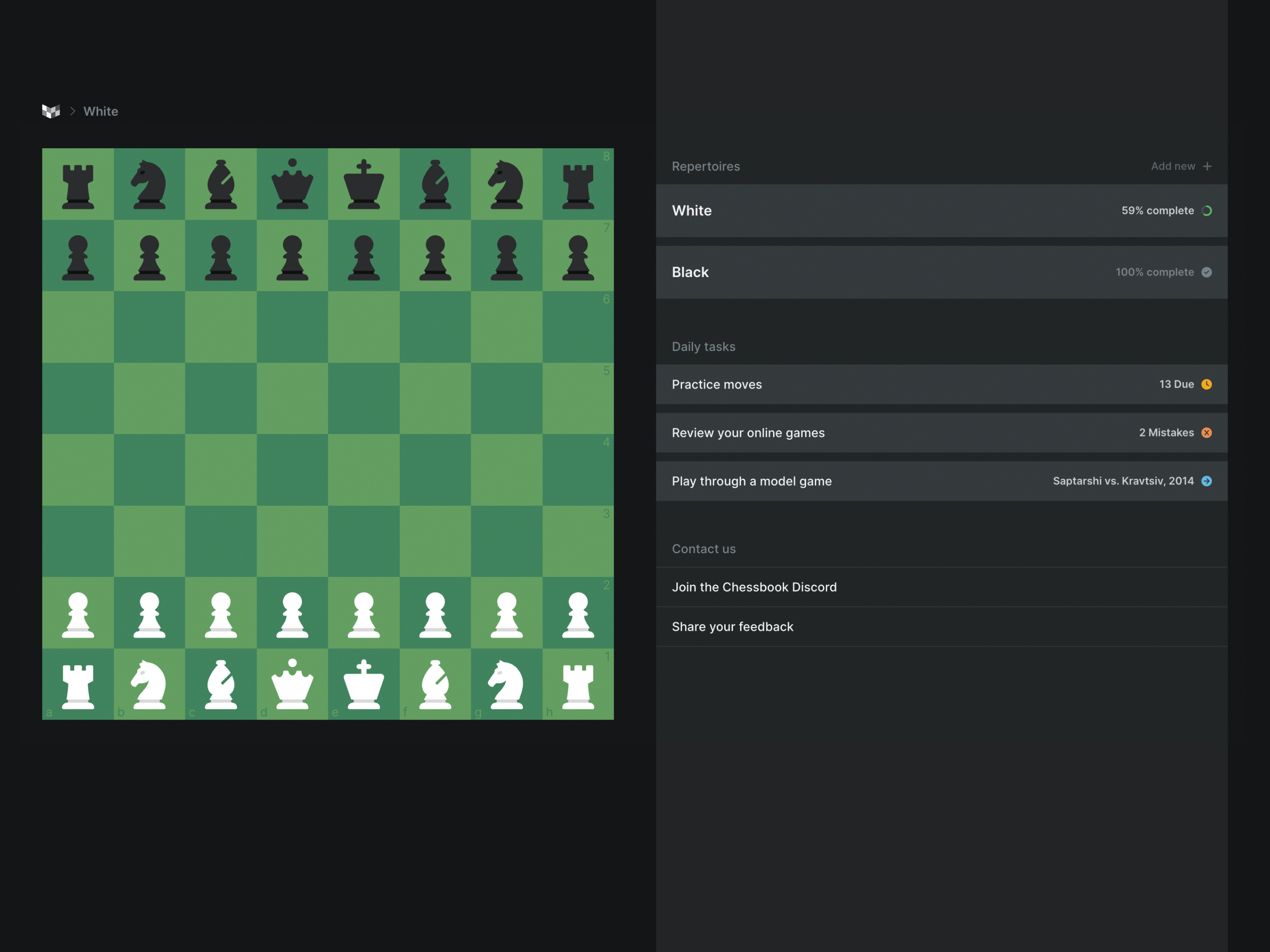1270x952 pixels.
Task: Click the orange clock icon beside 13 Due
Action: 1206,384
